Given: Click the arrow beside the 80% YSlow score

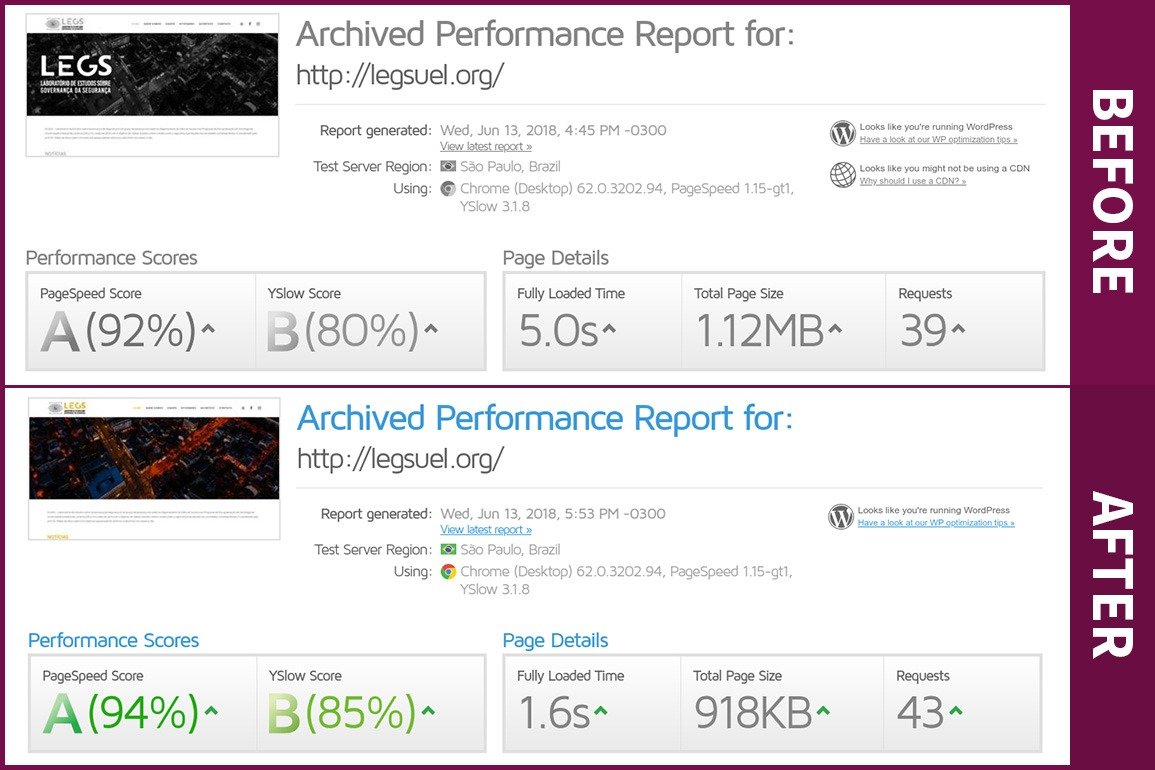Looking at the screenshot, I should pos(431,329).
